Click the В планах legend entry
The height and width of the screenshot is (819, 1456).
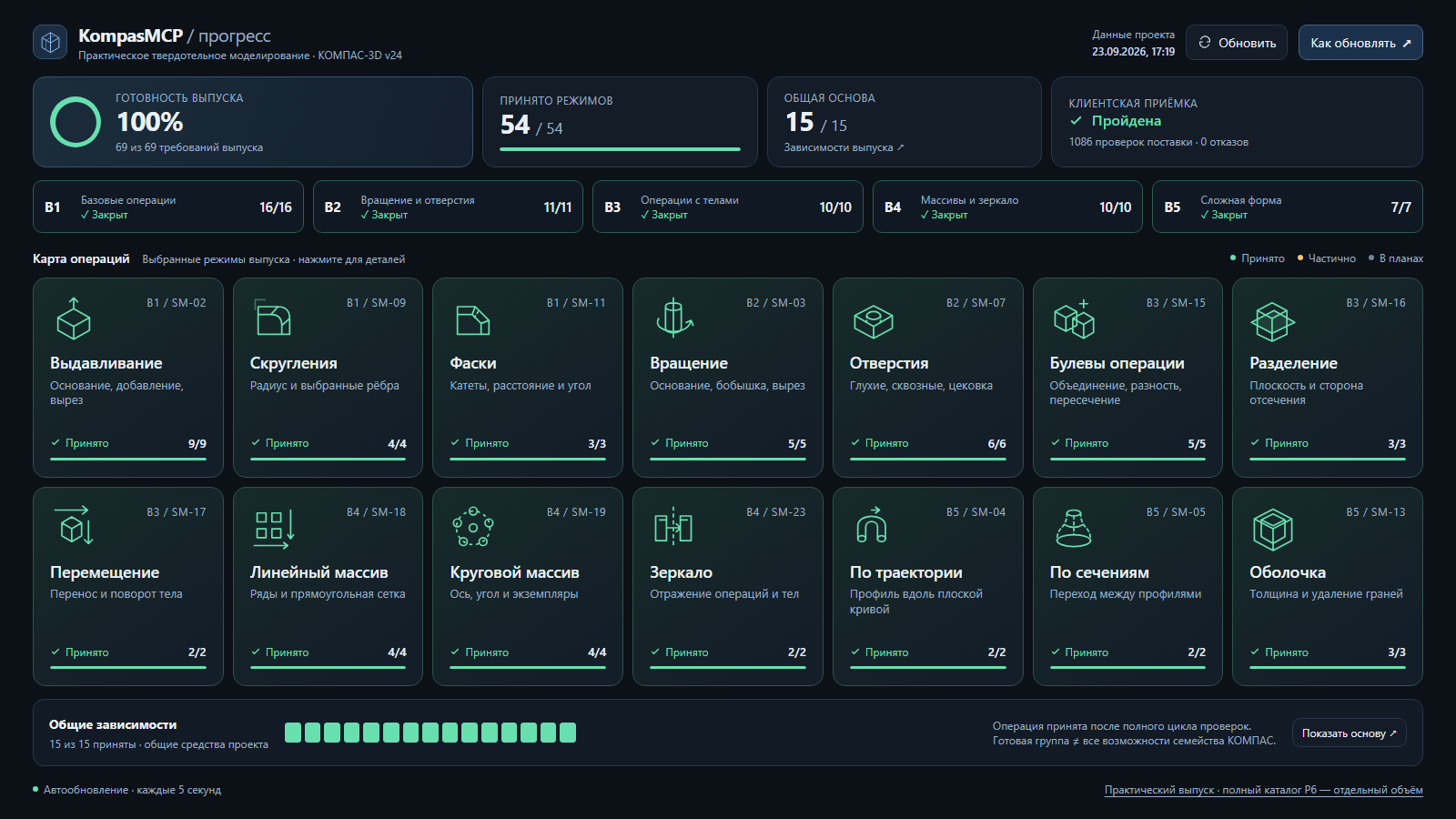coord(1396,258)
